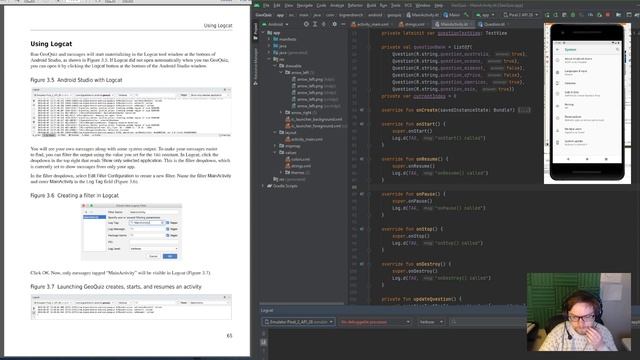Screen dimensions: 640x360
Task: Open the Logcat emulator device dropdown
Action: pos(299,322)
